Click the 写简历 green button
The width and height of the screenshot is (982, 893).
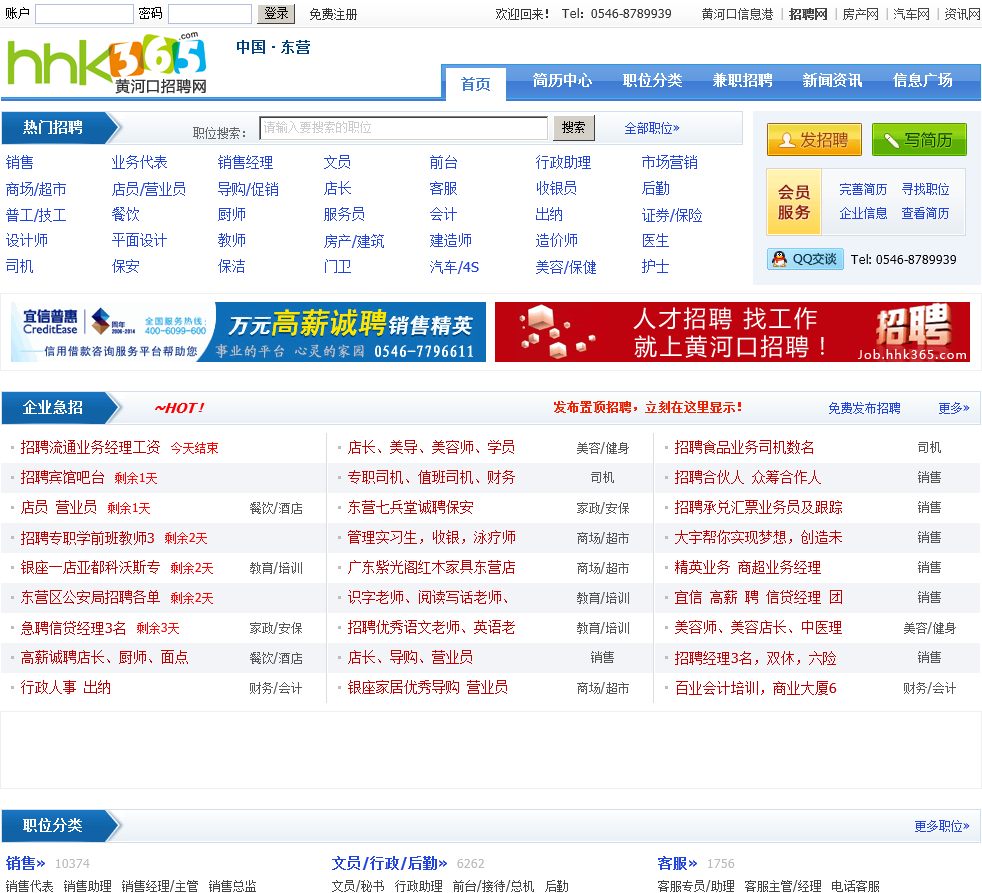coord(919,140)
